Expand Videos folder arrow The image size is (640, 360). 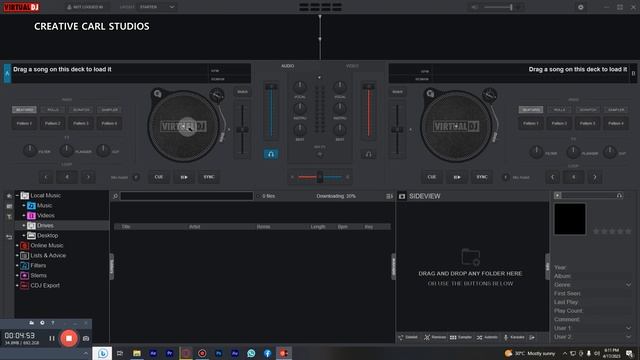point(24,216)
